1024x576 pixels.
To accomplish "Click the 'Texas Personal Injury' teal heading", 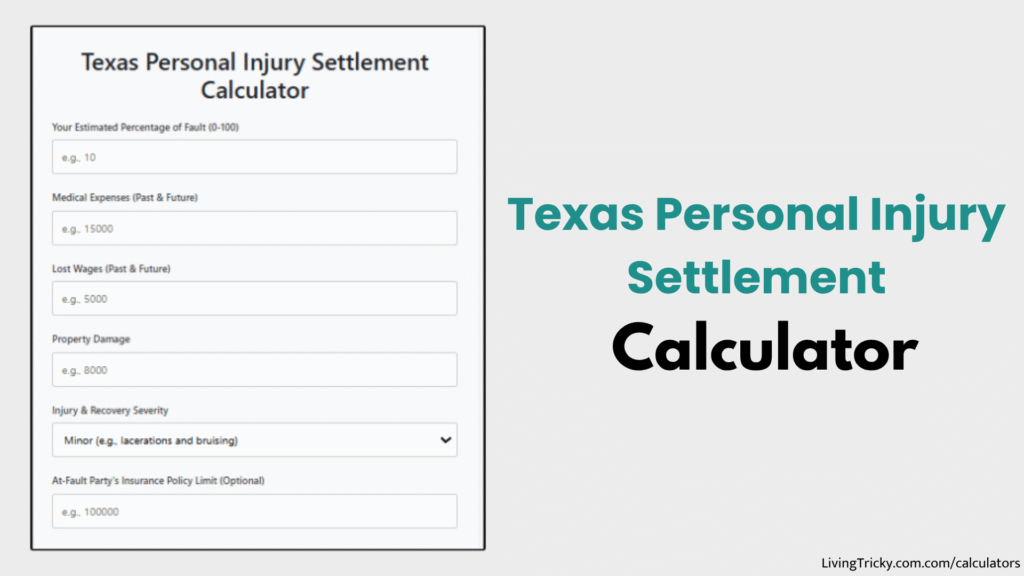I will [757, 214].
